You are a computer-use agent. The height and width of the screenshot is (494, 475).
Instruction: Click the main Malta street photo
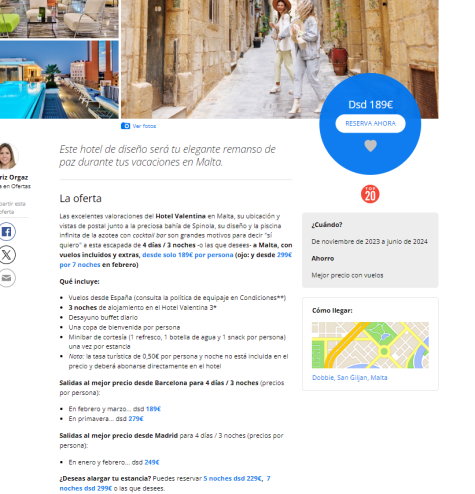coord(279,59)
